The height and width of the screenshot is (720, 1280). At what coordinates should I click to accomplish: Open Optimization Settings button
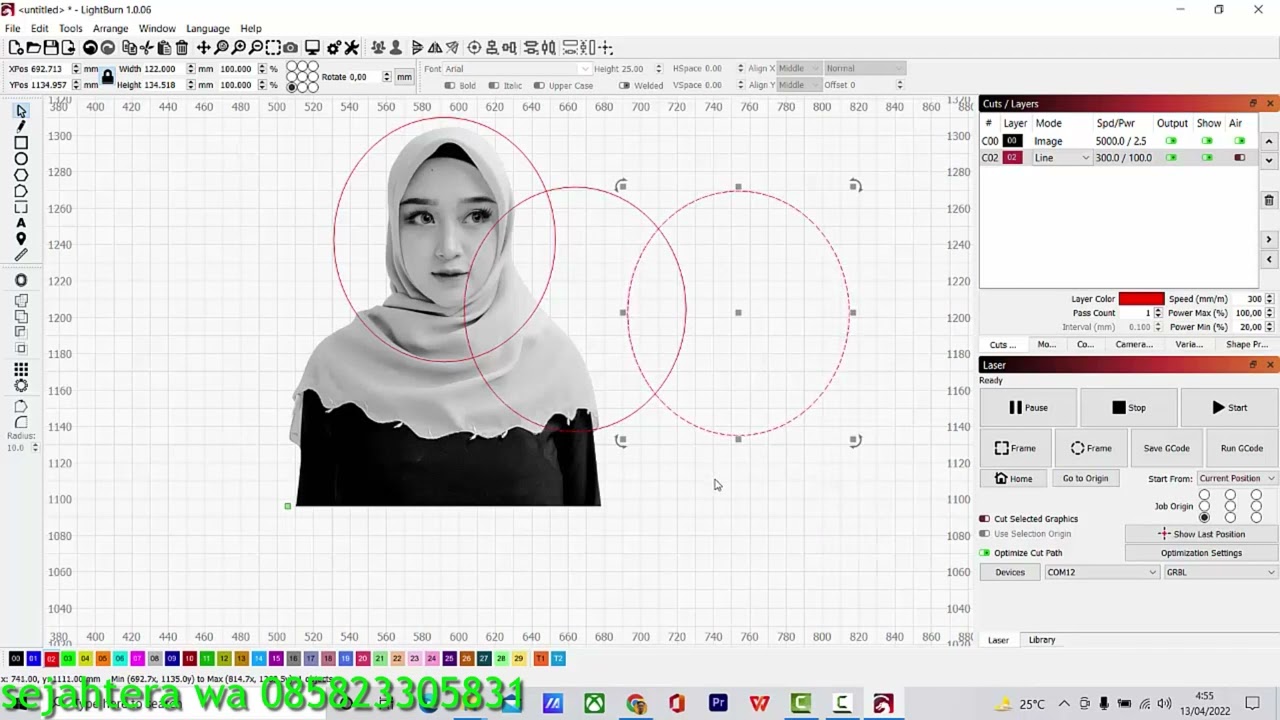(x=1201, y=553)
